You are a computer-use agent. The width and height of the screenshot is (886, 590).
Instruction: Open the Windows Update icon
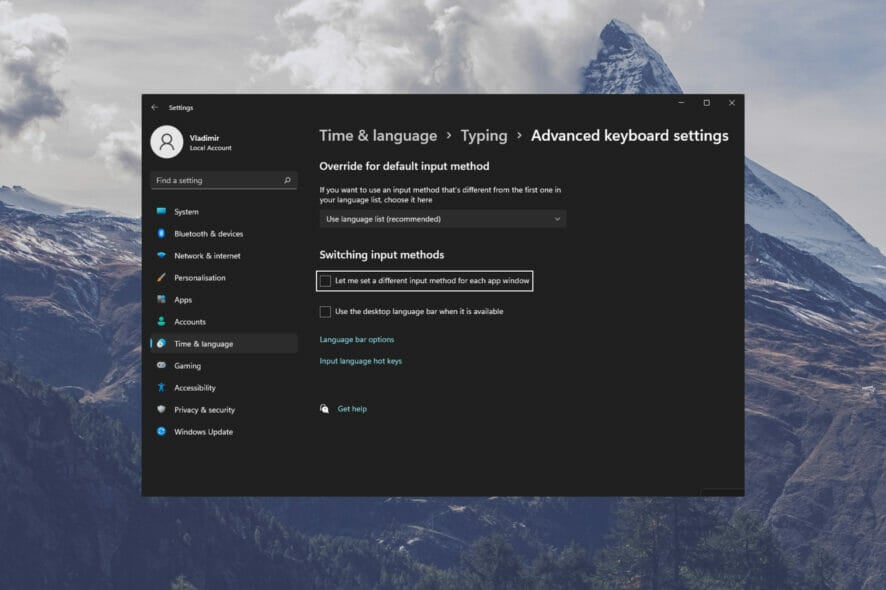161,432
